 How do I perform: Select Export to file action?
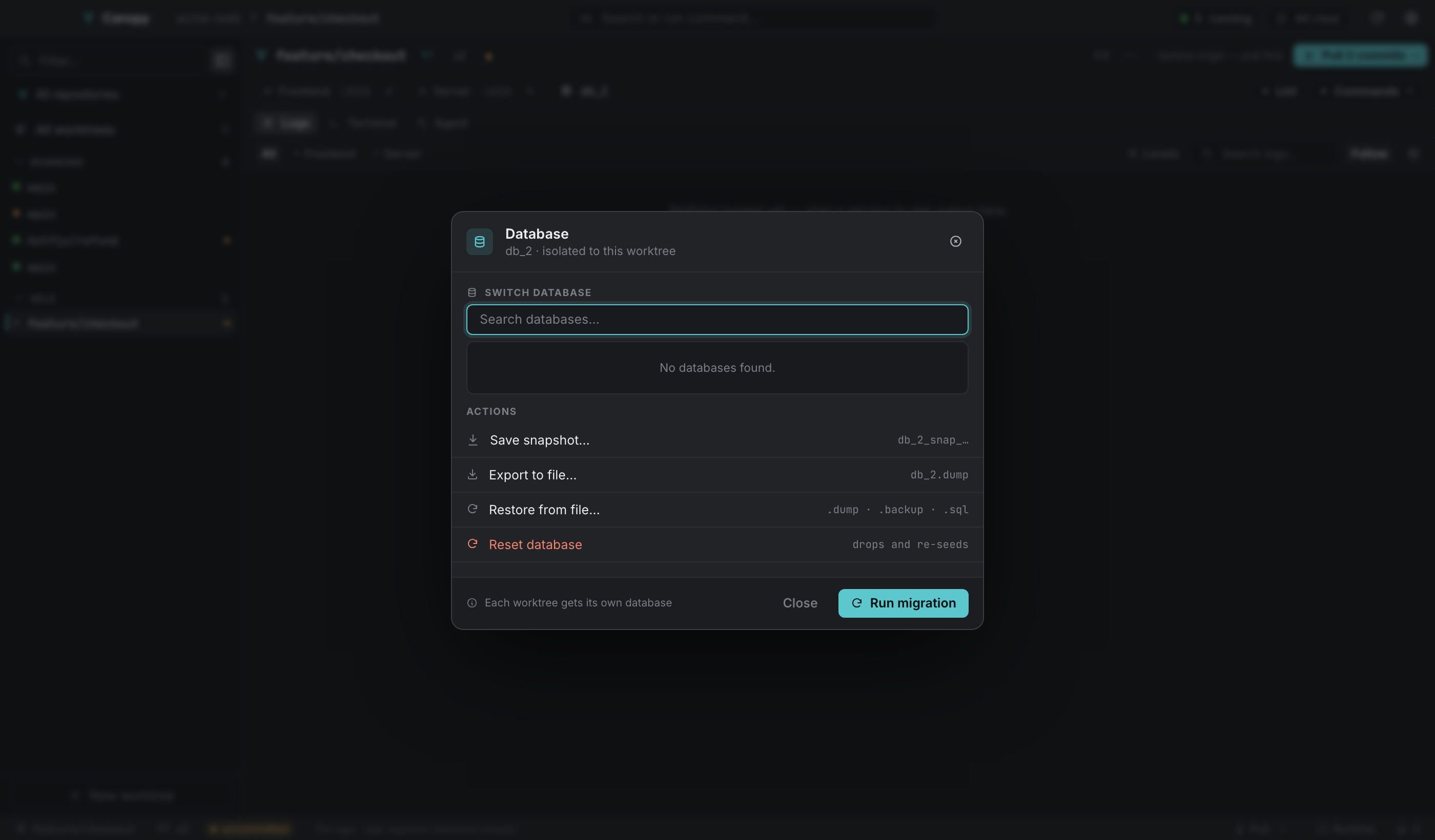click(x=717, y=475)
